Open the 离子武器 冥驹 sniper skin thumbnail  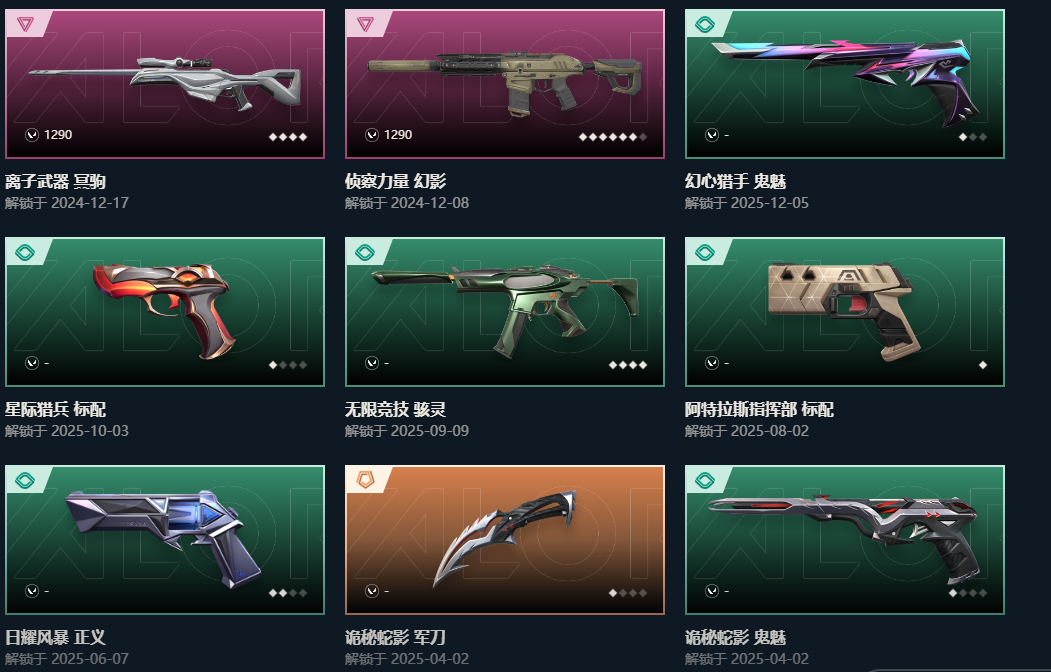click(x=165, y=84)
